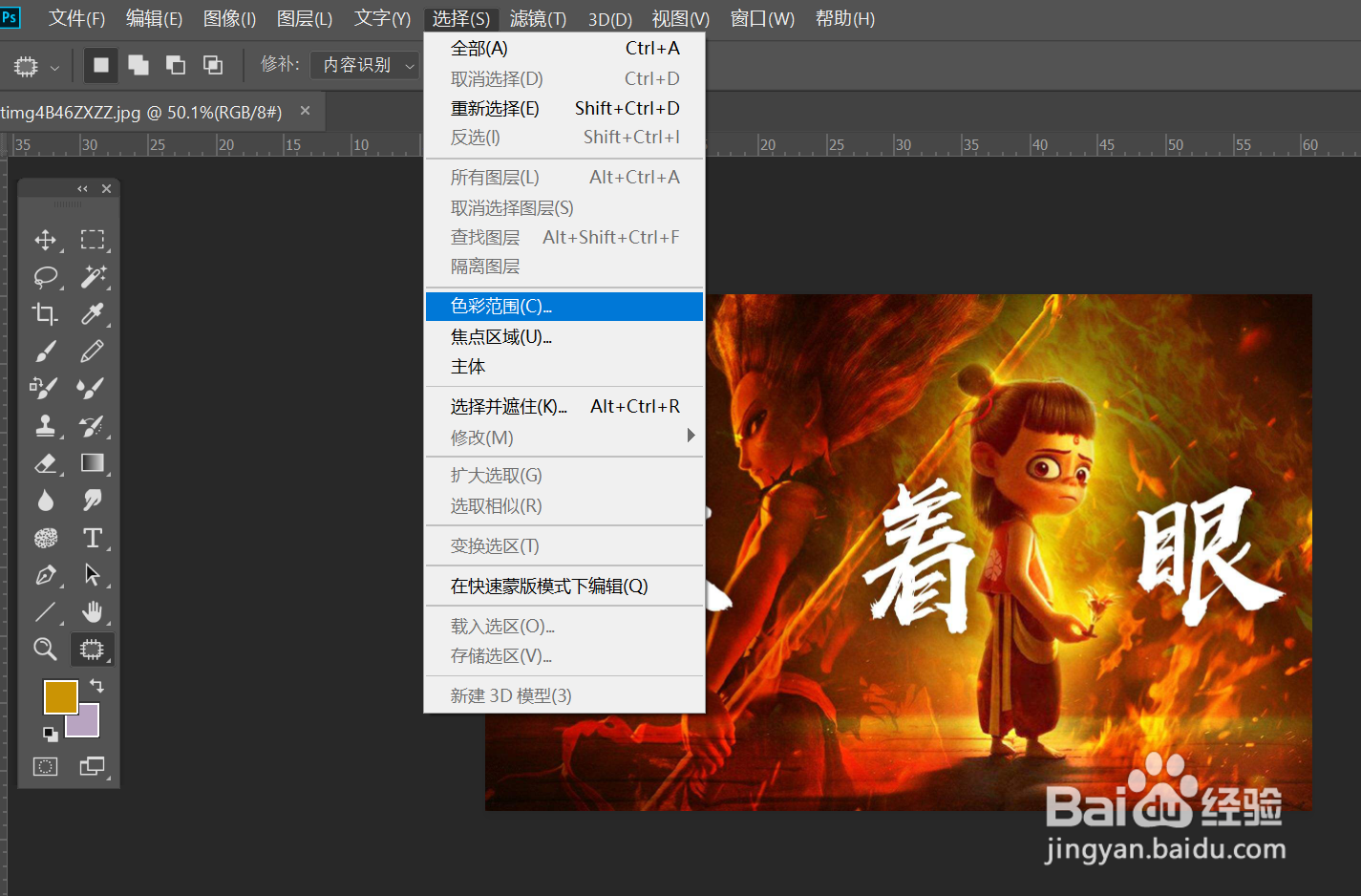The image size is (1361, 896).
Task: Select the Patch tool in toolbox
Action: 93,650
